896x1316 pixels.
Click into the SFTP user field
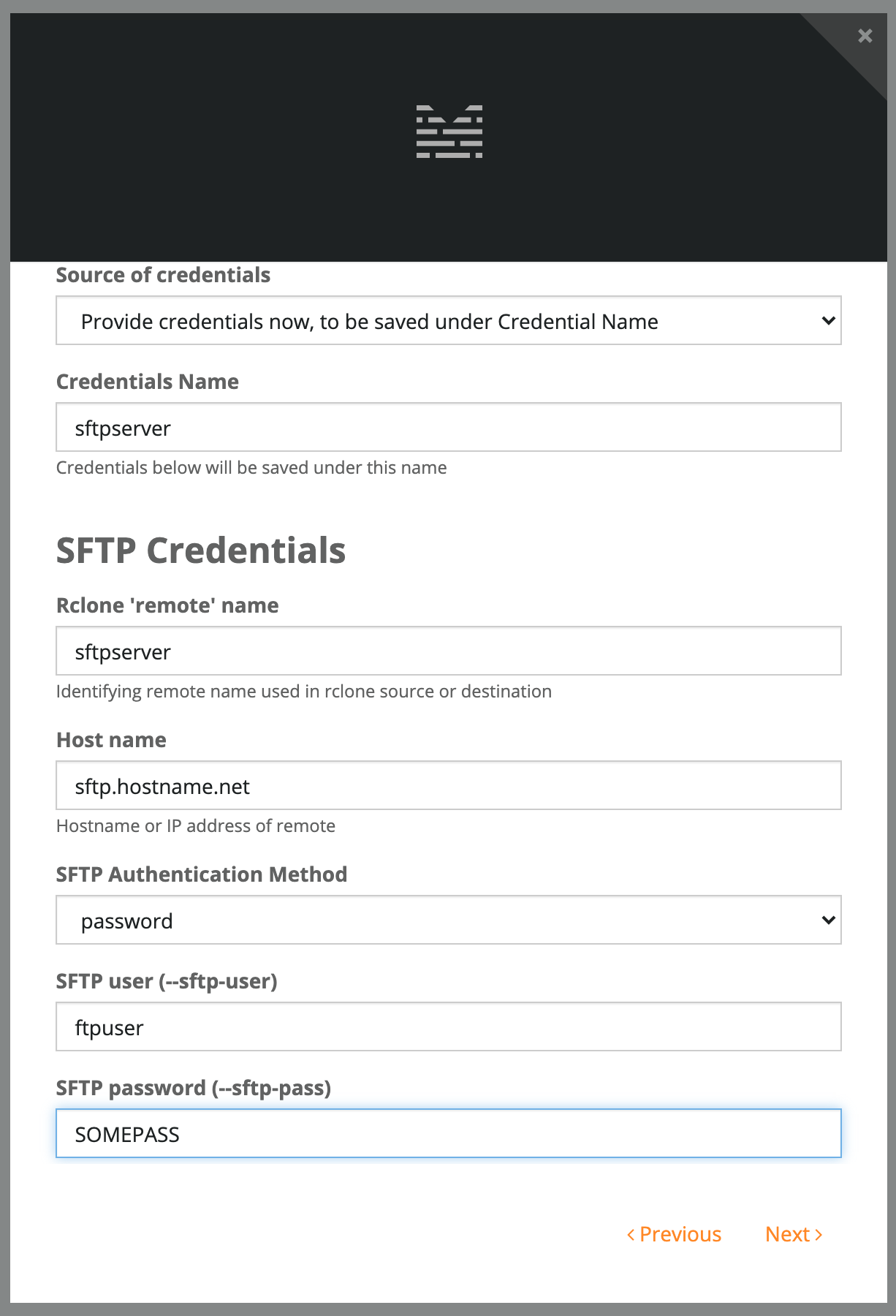point(449,1026)
